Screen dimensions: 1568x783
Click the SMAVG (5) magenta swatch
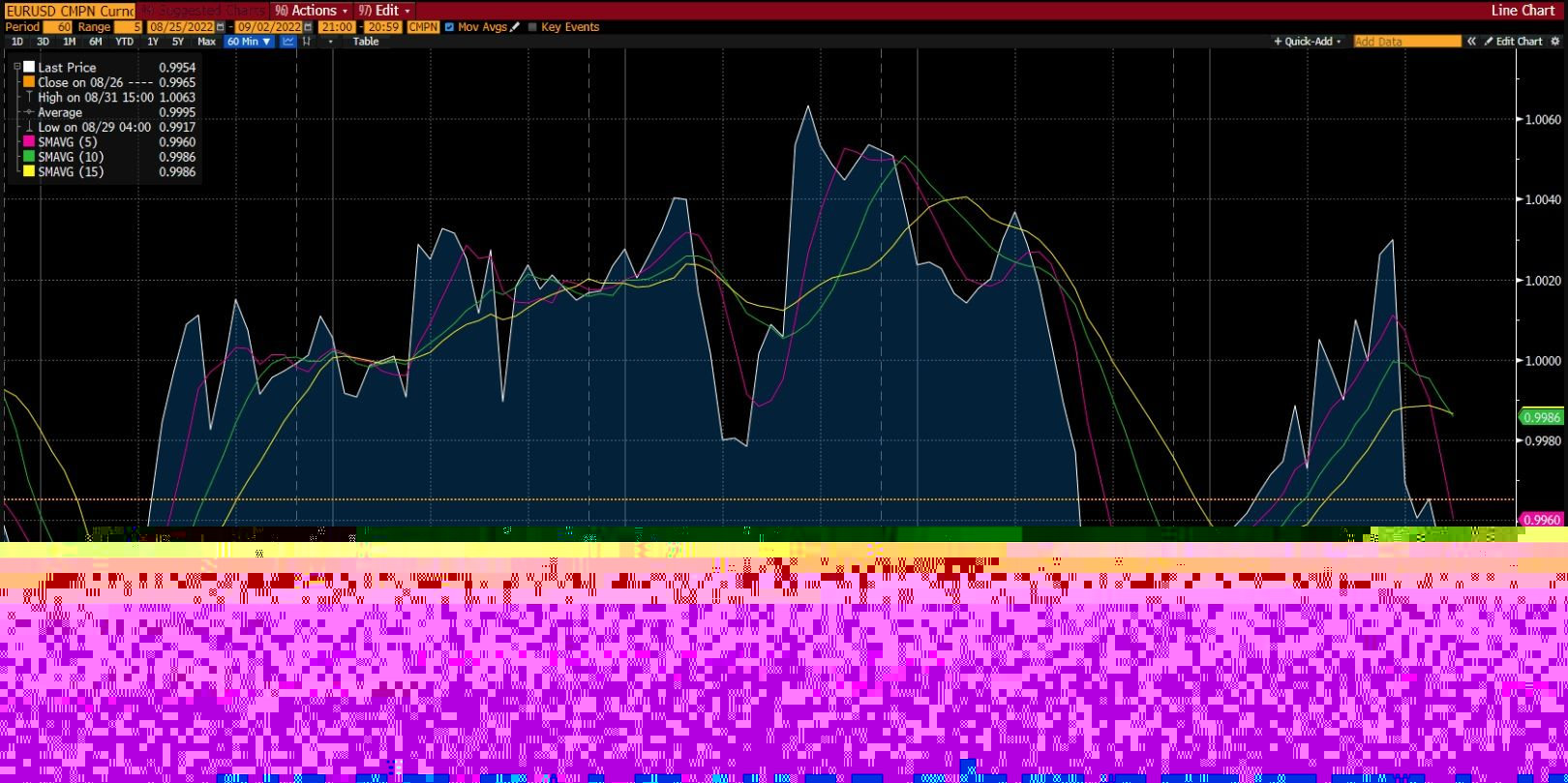29,142
